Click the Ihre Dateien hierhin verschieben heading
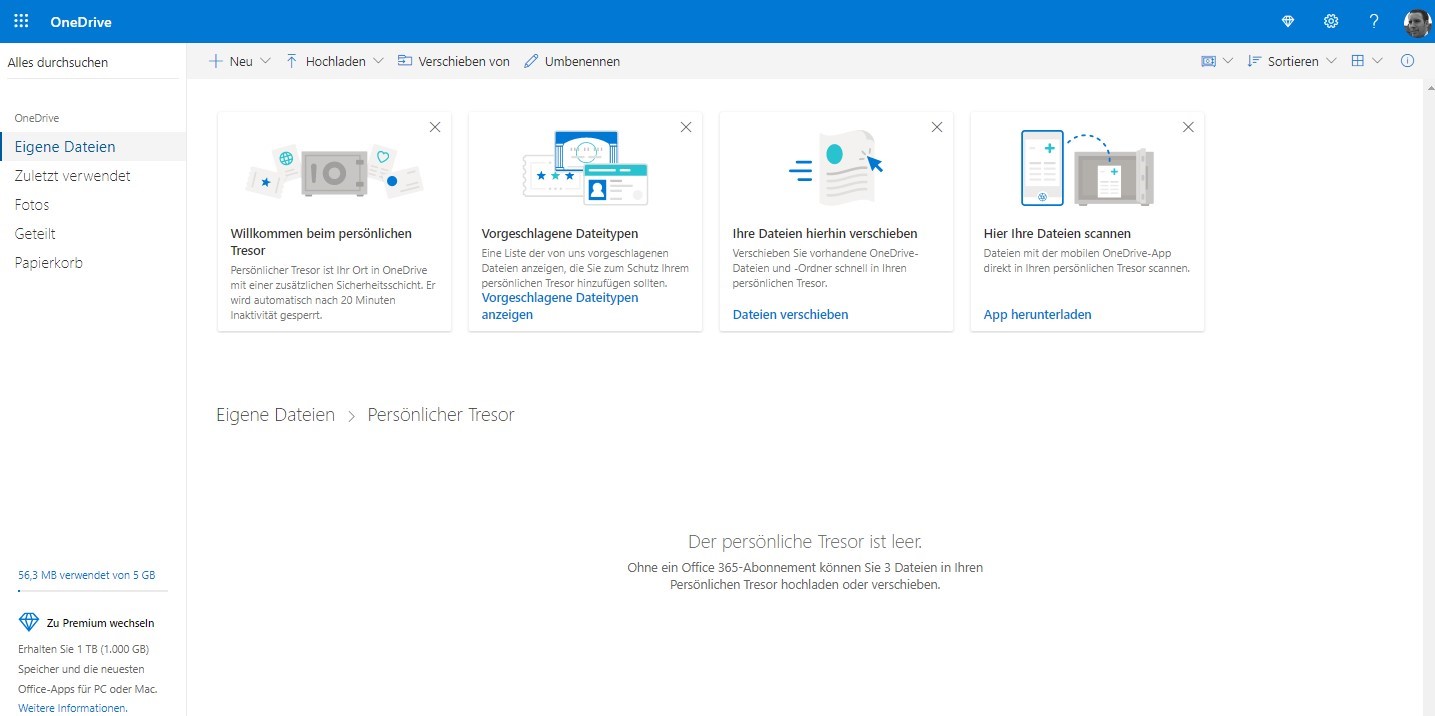 click(825, 233)
